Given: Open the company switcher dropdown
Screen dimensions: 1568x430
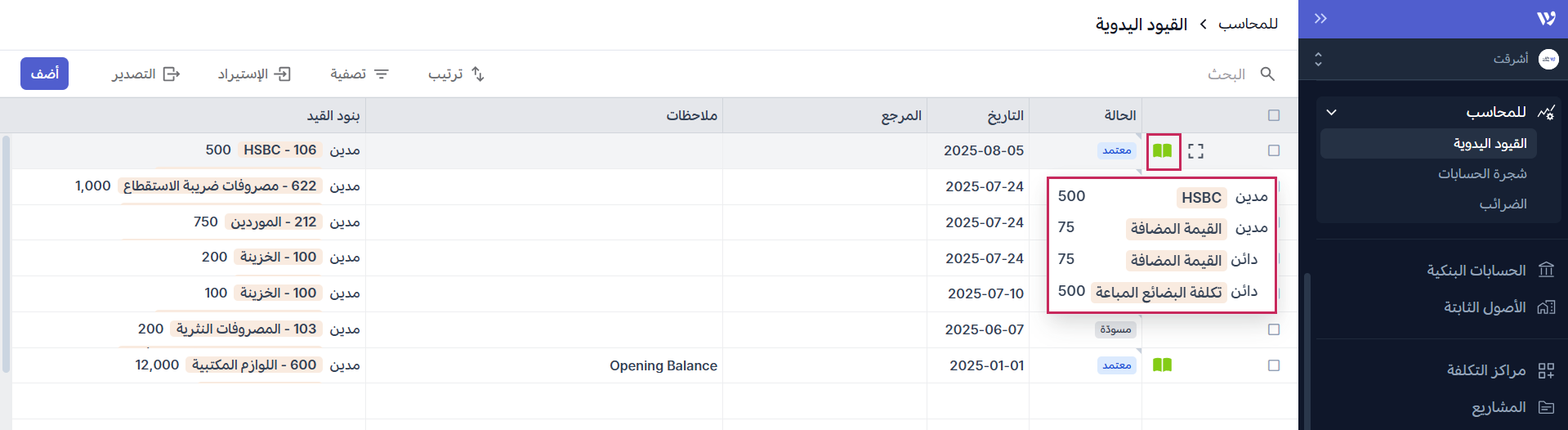Looking at the screenshot, I should tap(1318, 59).
